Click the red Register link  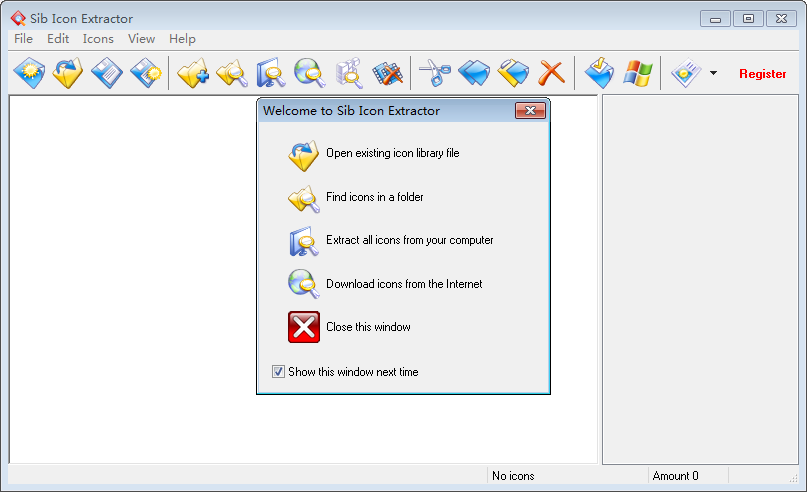point(762,74)
